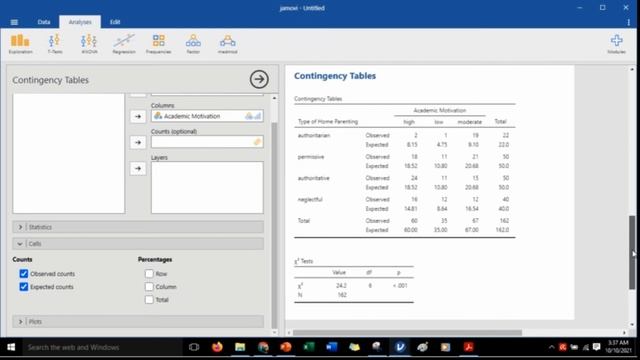
Task: Click the Counts (optional) drop field
Action: (x=207, y=142)
